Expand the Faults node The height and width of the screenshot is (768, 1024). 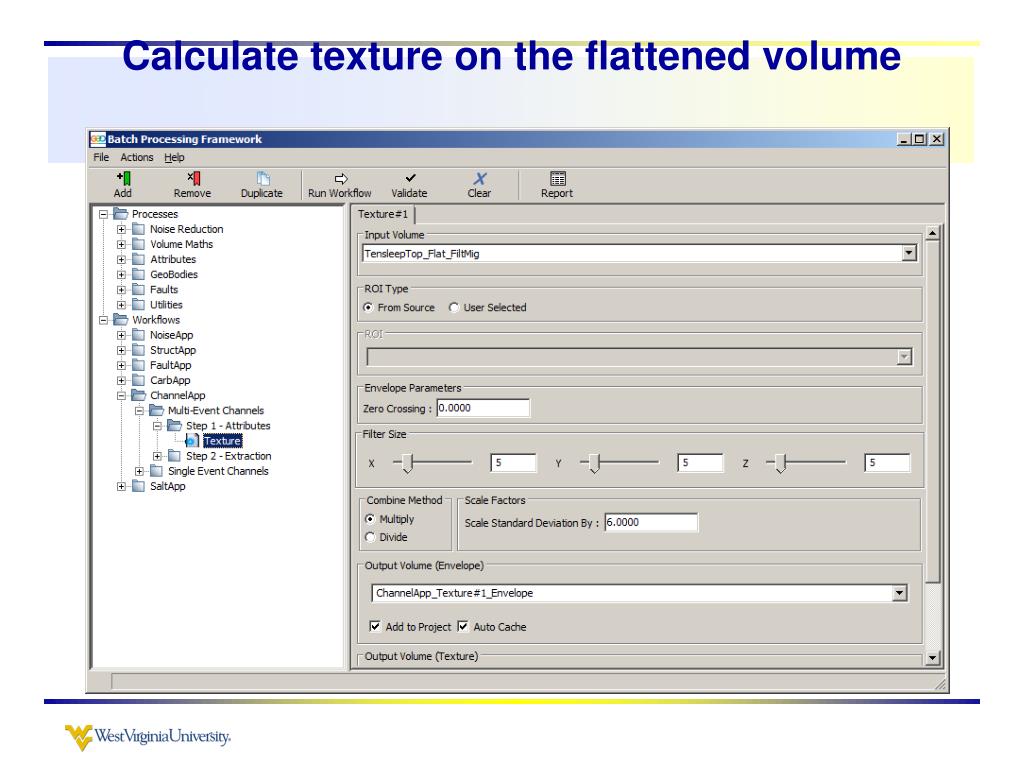[x=121, y=290]
